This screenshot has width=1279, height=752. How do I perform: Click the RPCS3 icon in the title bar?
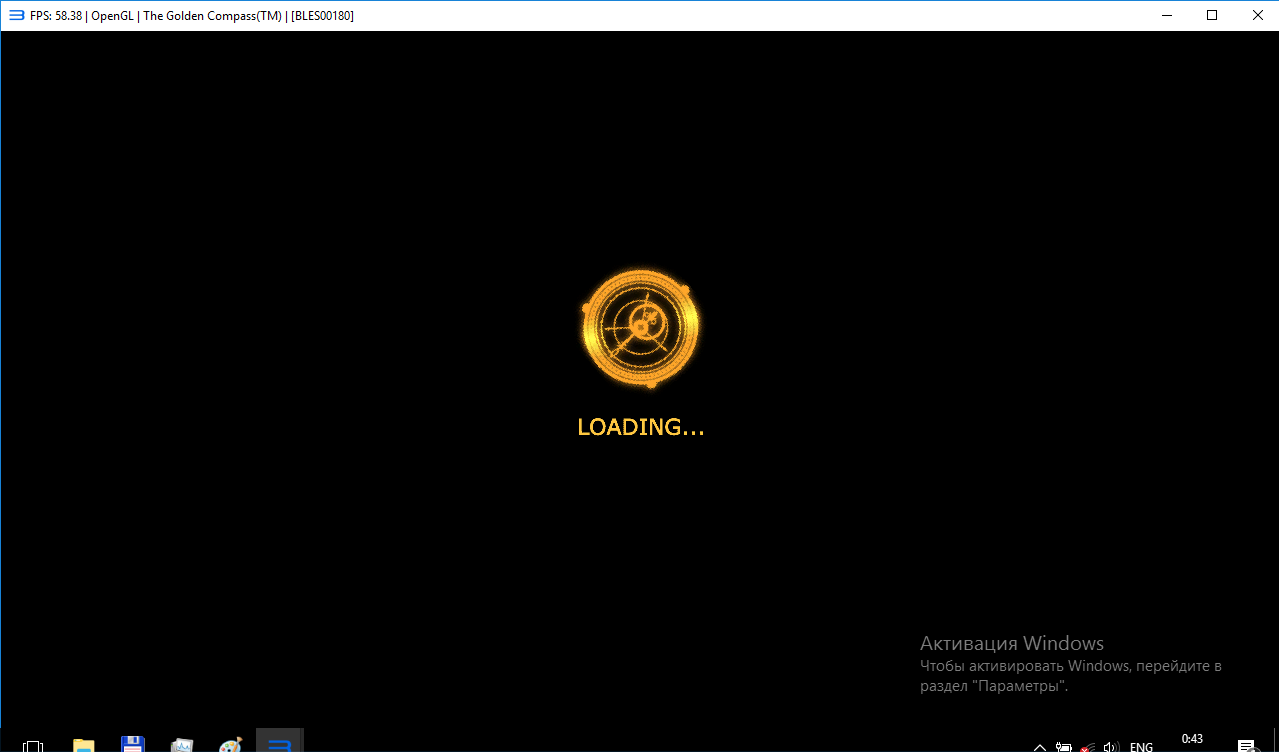(x=16, y=15)
